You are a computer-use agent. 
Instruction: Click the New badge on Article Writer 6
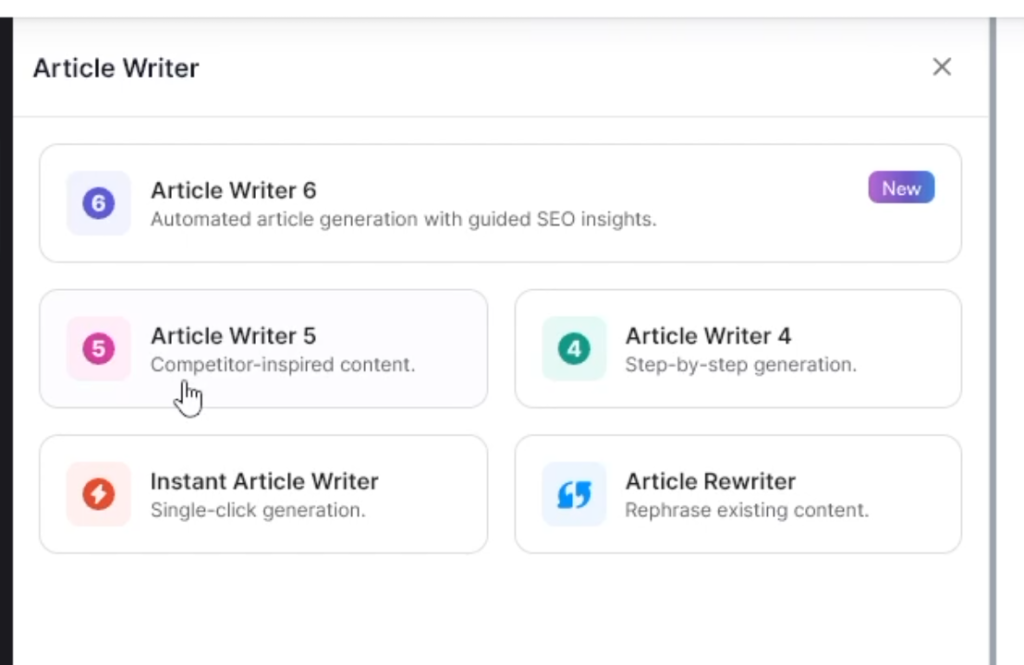tap(900, 187)
